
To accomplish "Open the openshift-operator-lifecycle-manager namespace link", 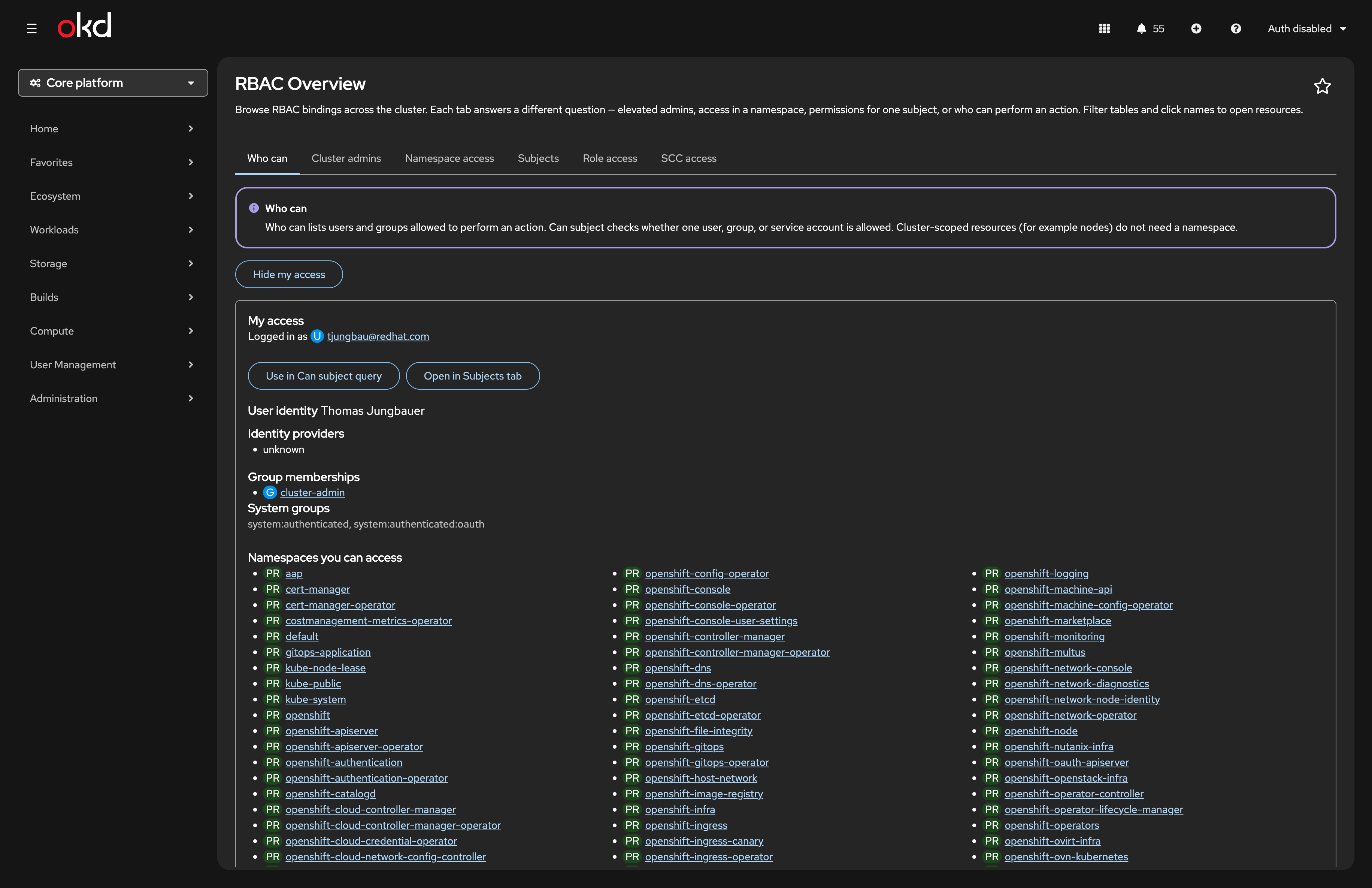I will click(x=1094, y=810).
